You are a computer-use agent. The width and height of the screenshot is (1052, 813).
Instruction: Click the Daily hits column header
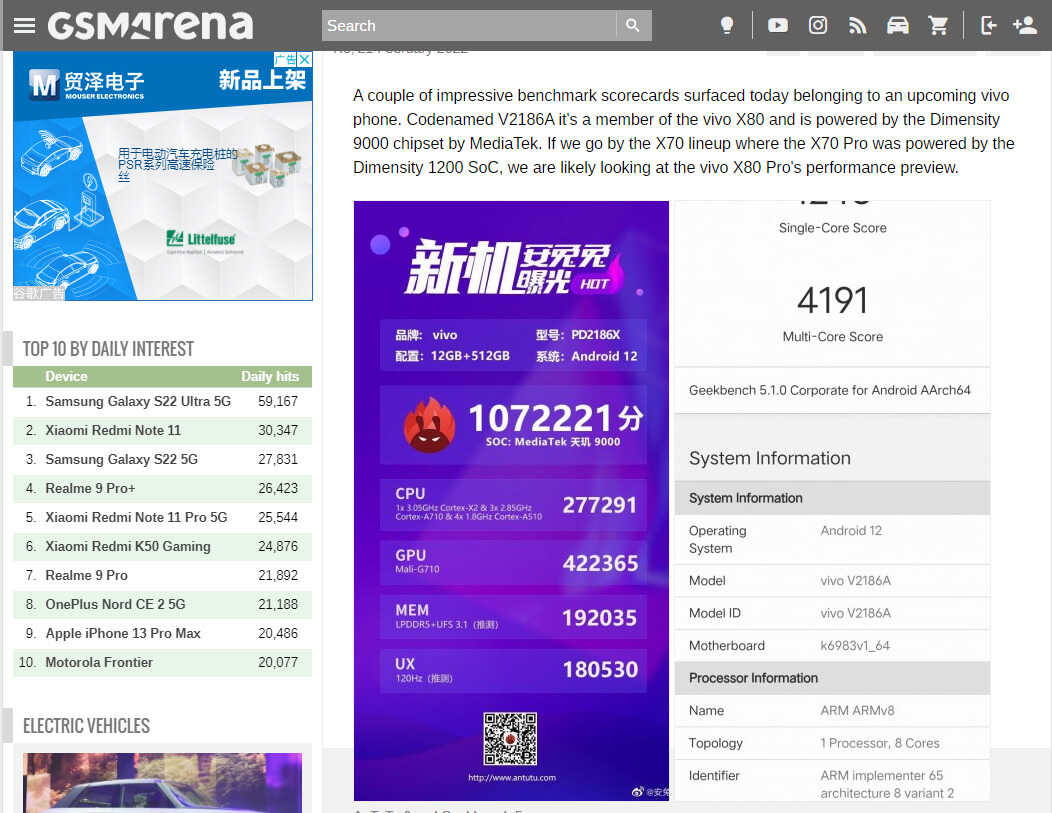pyautogui.click(x=270, y=376)
